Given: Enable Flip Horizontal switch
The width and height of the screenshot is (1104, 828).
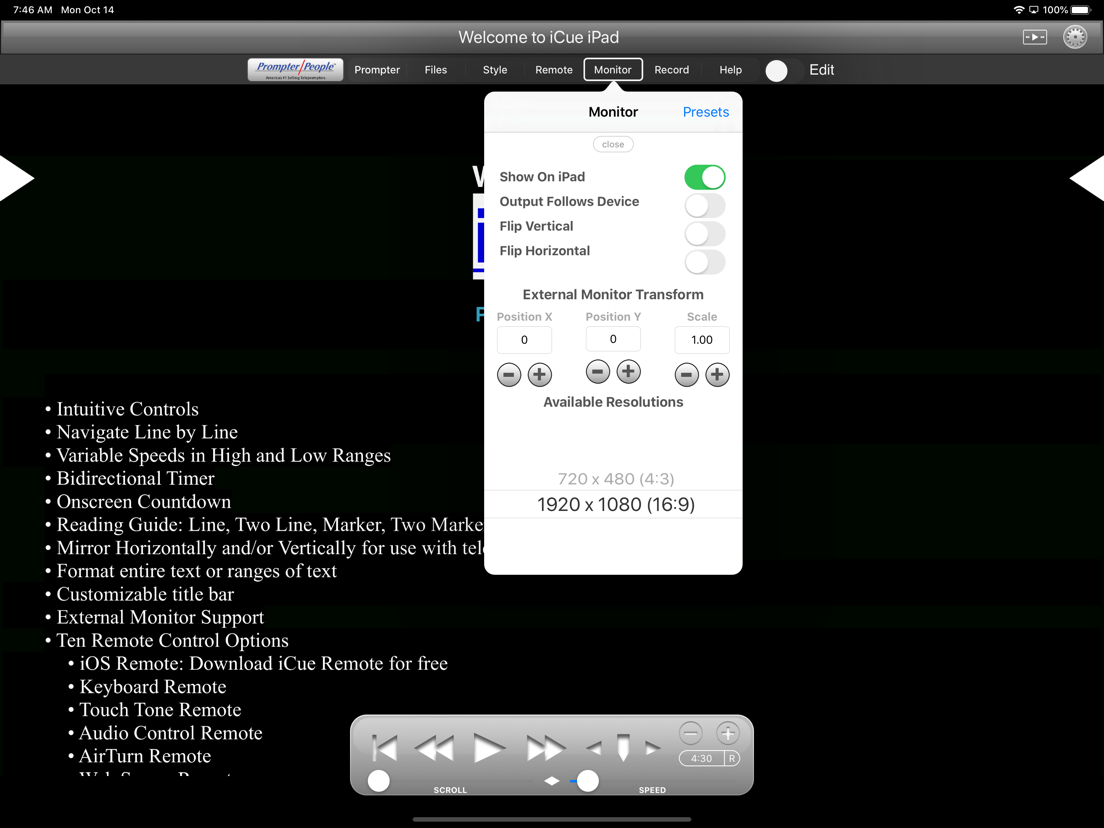Looking at the screenshot, I should (x=705, y=262).
